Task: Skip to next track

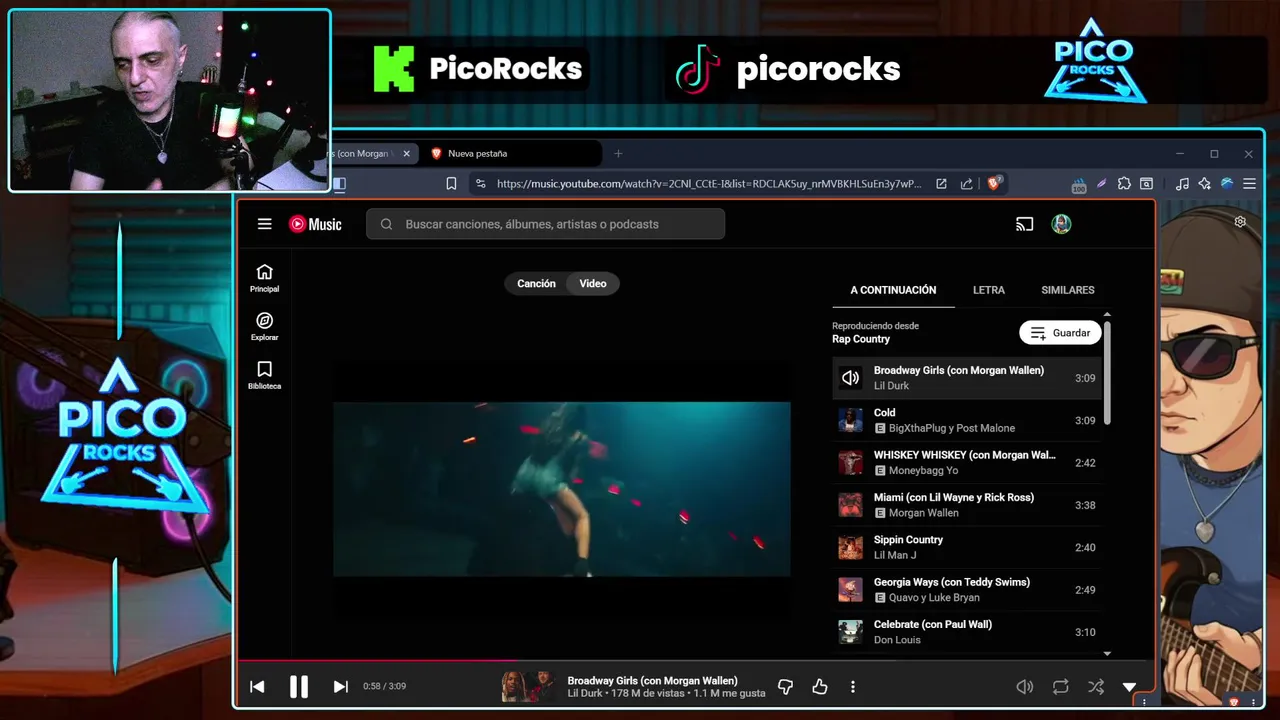Action: [x=340, y=687]
